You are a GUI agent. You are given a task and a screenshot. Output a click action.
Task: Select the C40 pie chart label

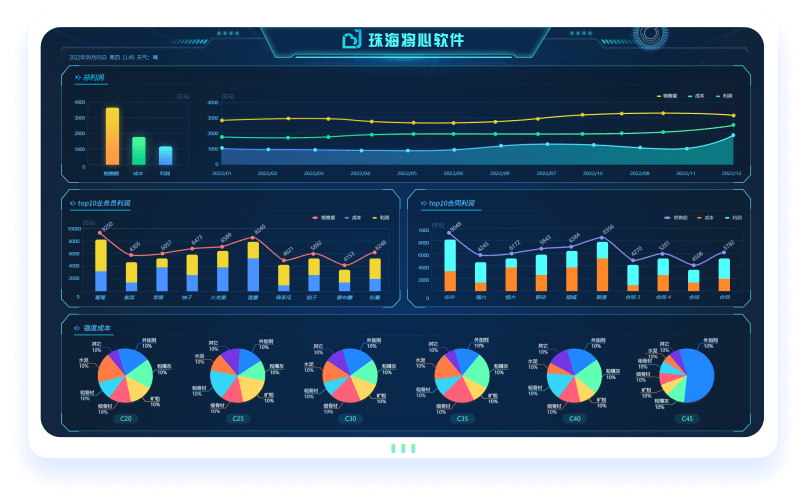tap(575, 419)
